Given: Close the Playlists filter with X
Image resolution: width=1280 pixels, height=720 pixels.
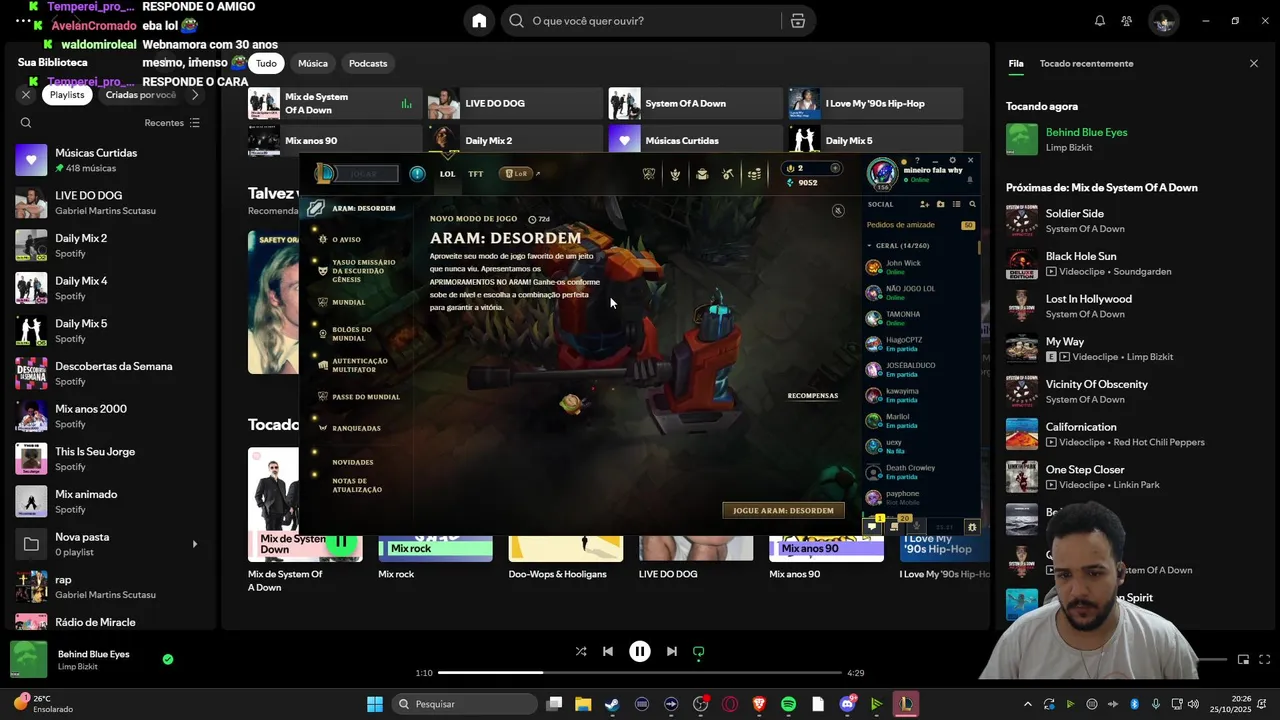Looking at the screenshot, I should (x=26, y=95).
